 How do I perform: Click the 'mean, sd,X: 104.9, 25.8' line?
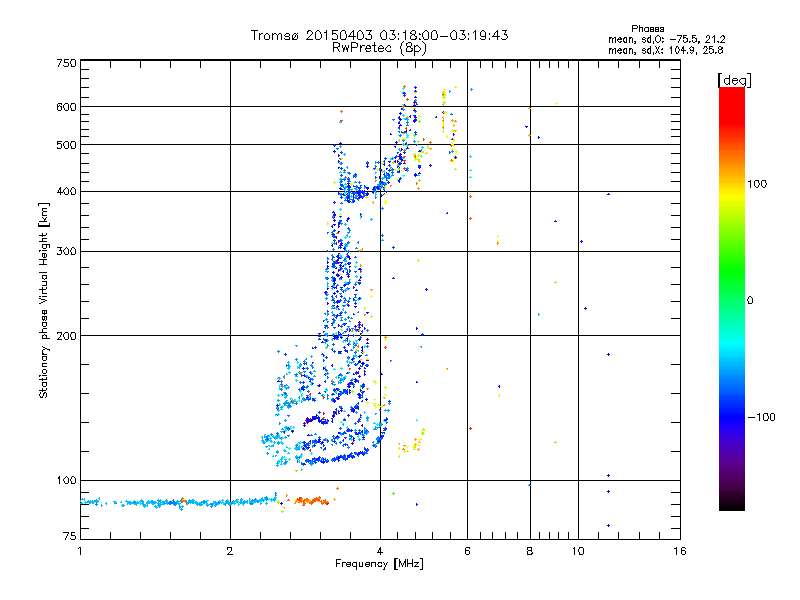pyautogui.click(x=665, y=50)
